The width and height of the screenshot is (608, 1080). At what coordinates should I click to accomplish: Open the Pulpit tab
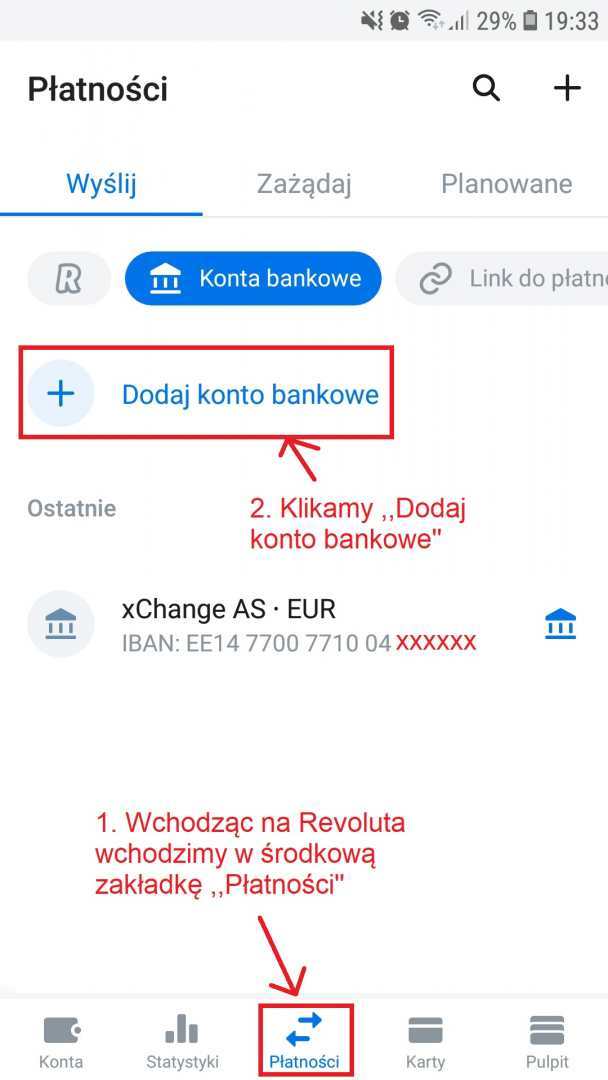(547, 1041)
